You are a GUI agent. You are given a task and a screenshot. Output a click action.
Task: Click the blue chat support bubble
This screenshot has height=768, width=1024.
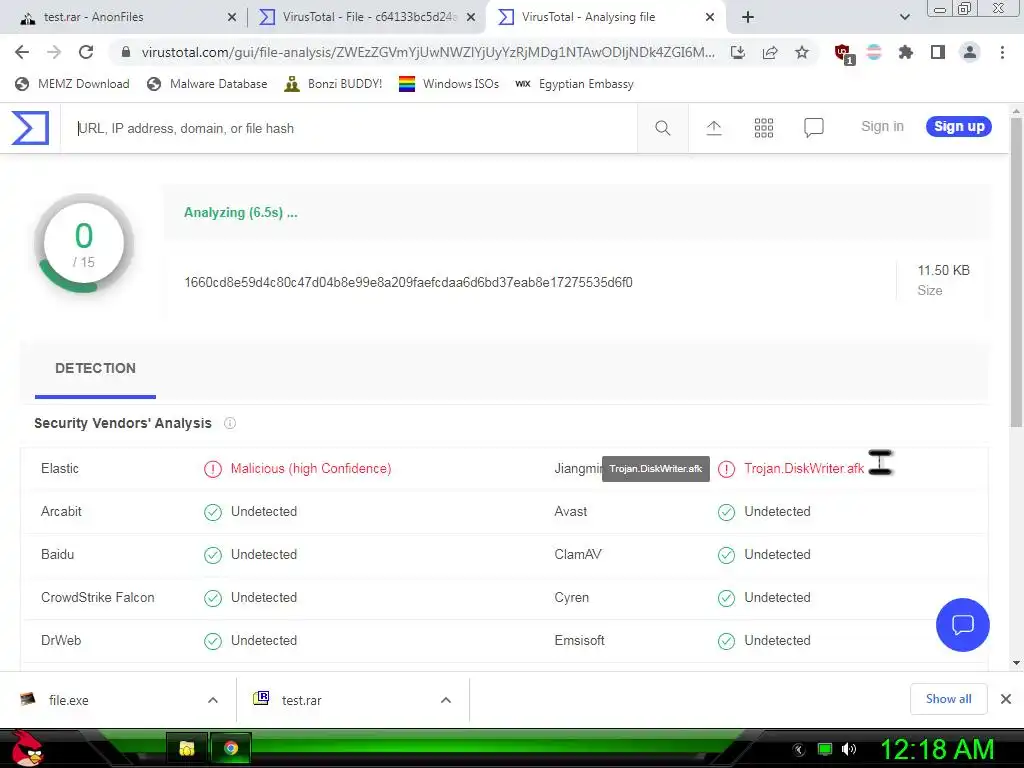962,624
